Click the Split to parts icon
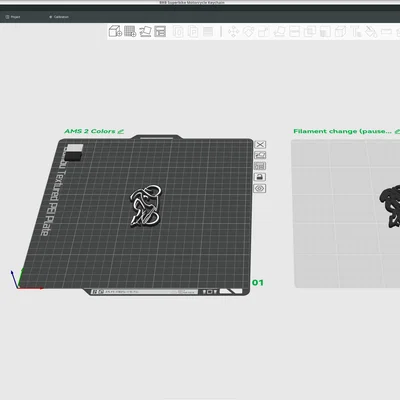 [193, 32]
